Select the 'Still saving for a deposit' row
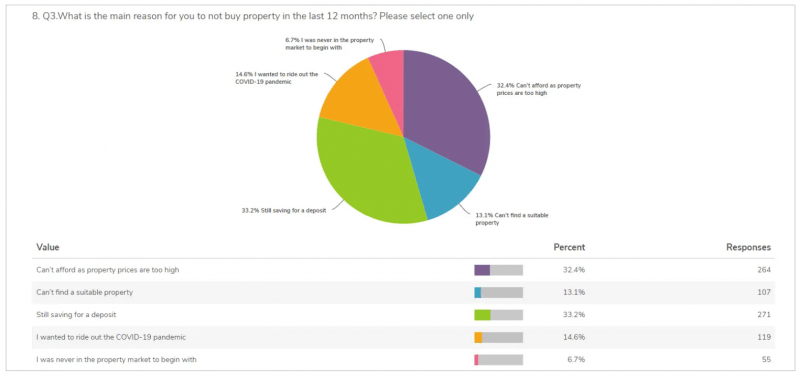 (403, 315)
